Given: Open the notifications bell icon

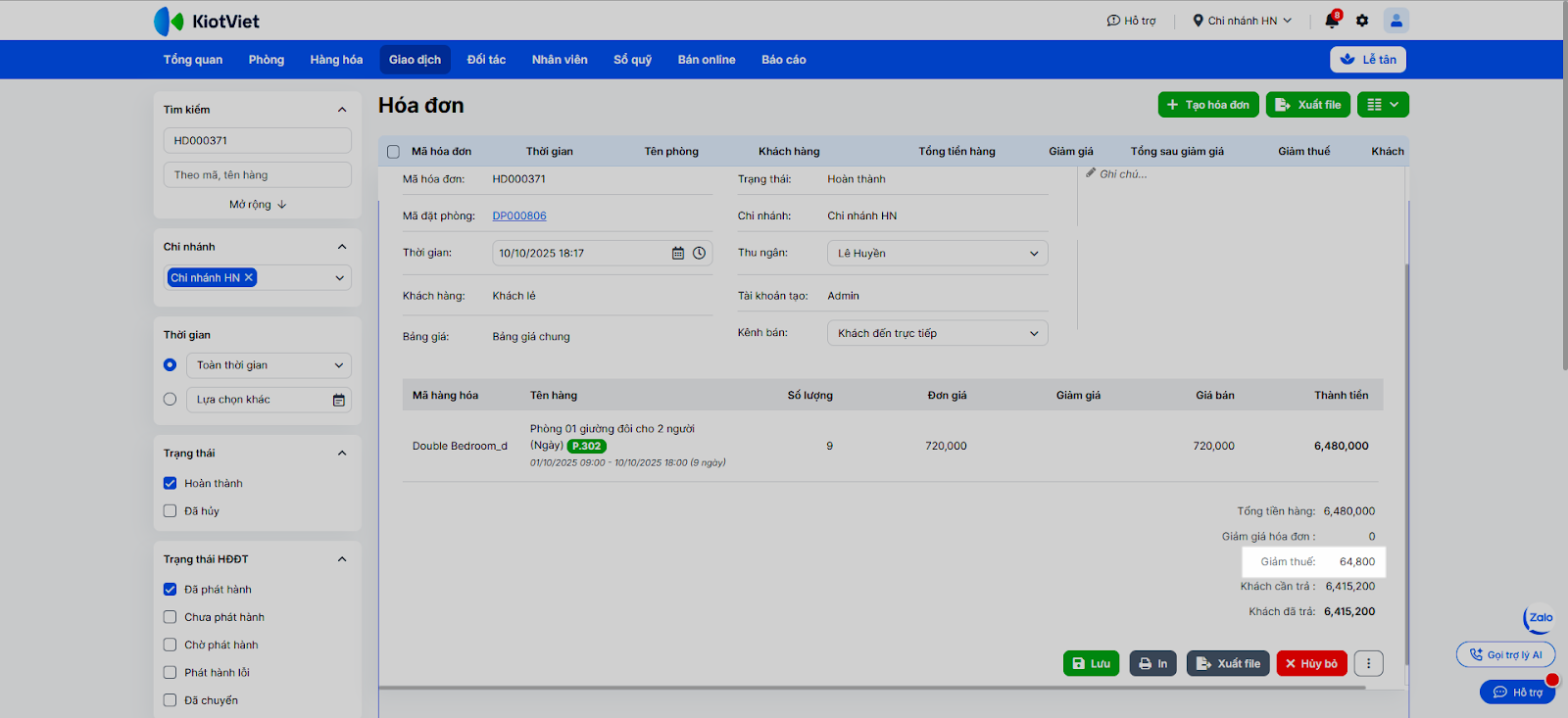Looking at the screenshot, I should pos(1331,21).
